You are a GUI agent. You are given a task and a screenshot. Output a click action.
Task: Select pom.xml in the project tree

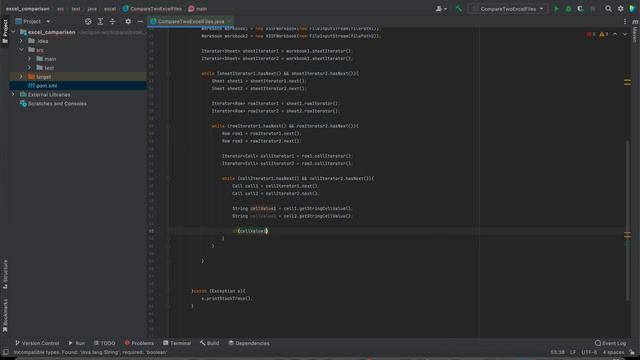click(78, 86)
